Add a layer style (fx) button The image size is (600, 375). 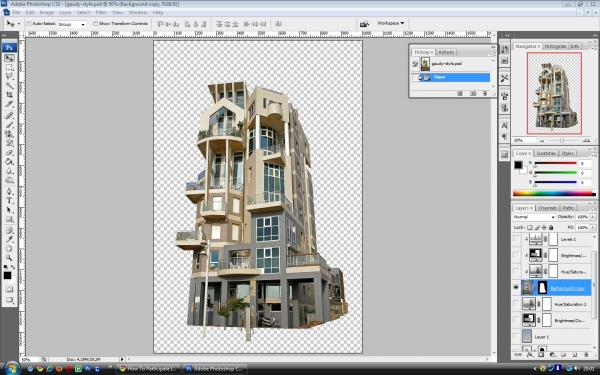pyautogui.click(x=530, y=355)
